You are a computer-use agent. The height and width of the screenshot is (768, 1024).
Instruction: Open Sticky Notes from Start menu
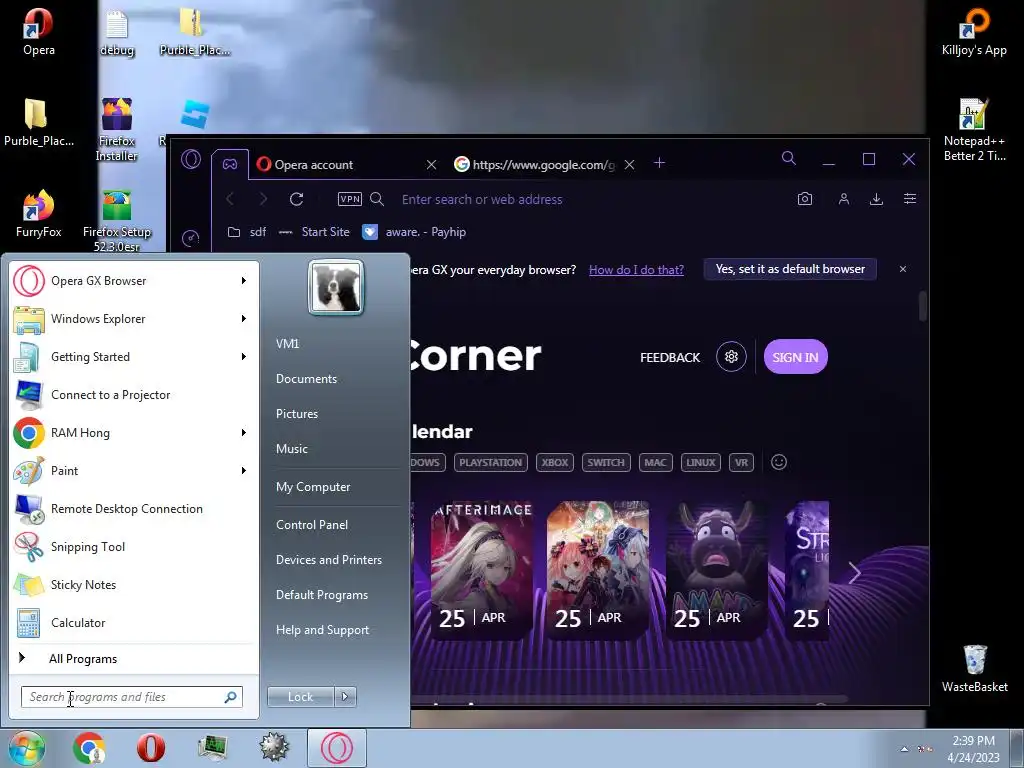[x=133, y=584]
